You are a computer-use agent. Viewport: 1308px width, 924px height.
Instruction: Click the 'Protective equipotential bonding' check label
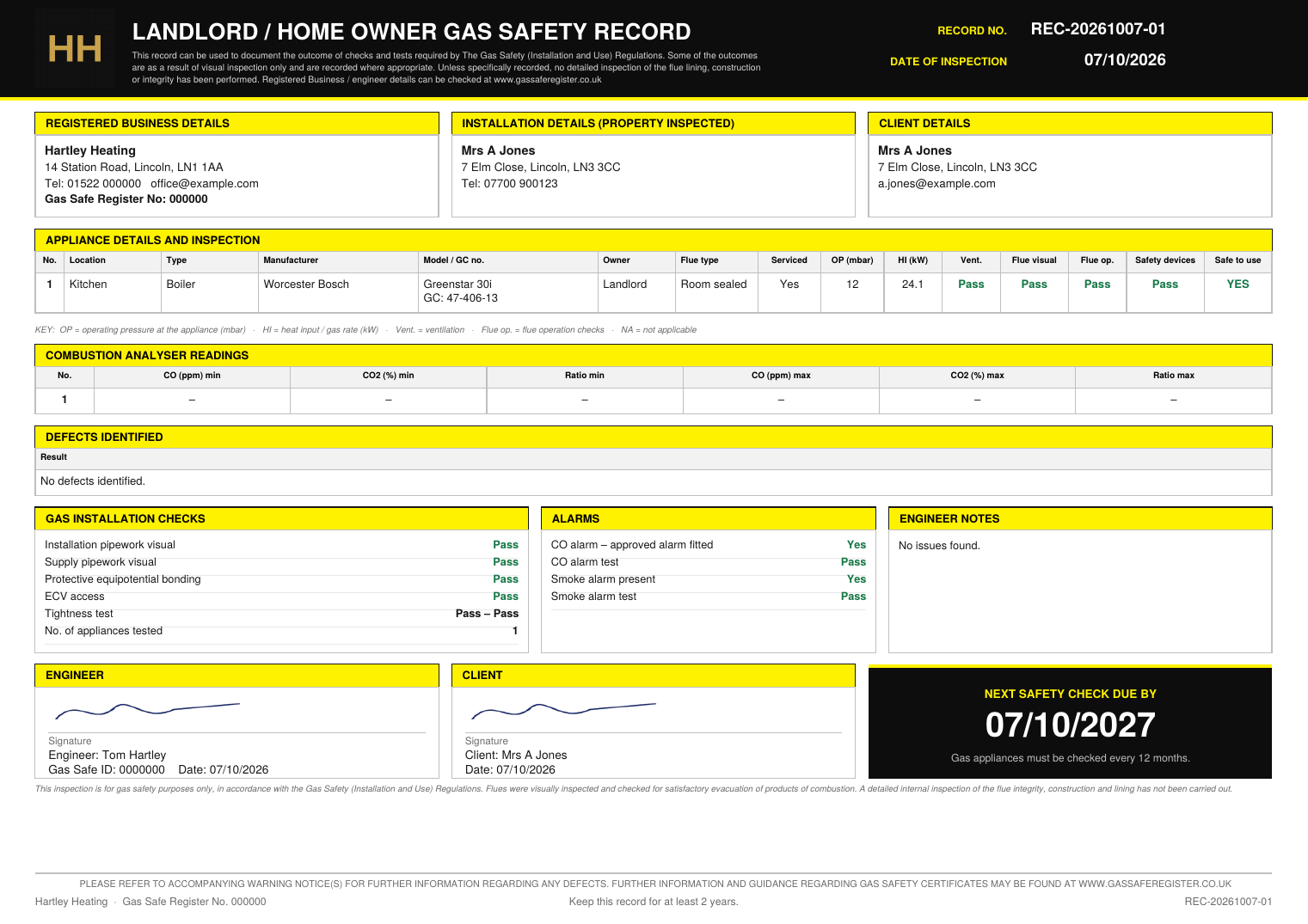tap(123, 579)
